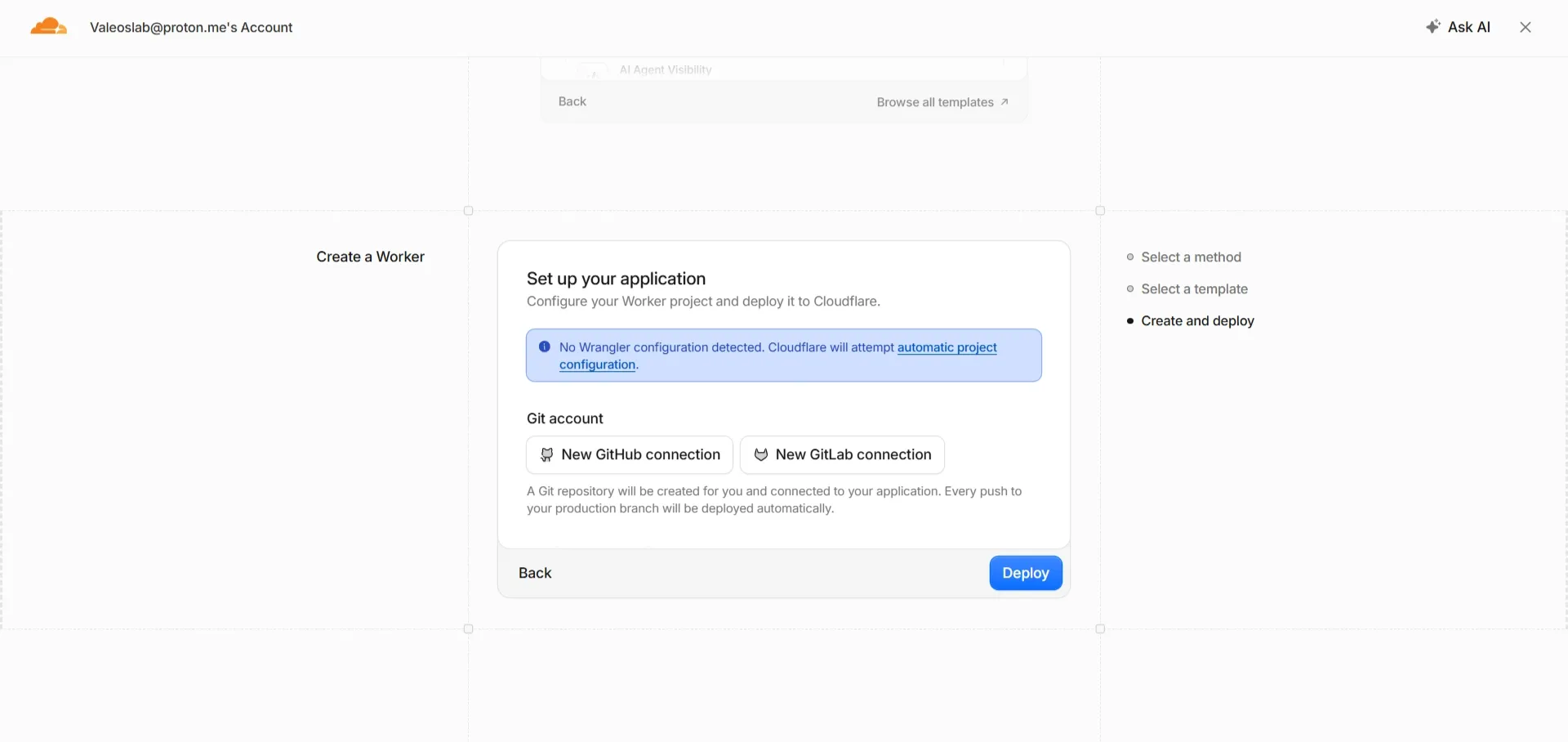Viewport: 1568px width, 742px height.
Task: Click the info icon in Wrangler notice
Action: pyautogui.click(x=545, y=346)
